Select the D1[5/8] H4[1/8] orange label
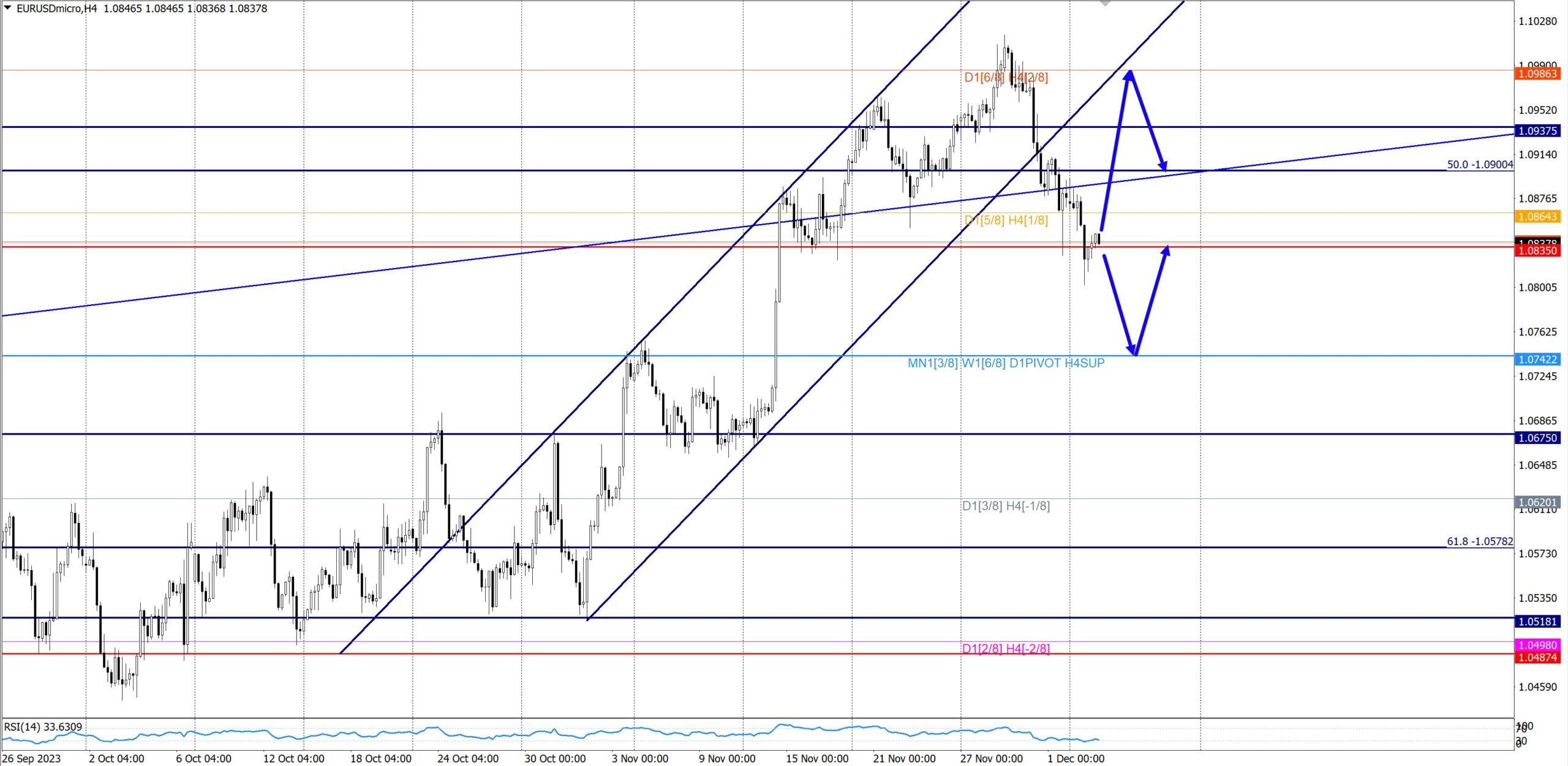1568x766 pixels. (x=1006, y=220)
